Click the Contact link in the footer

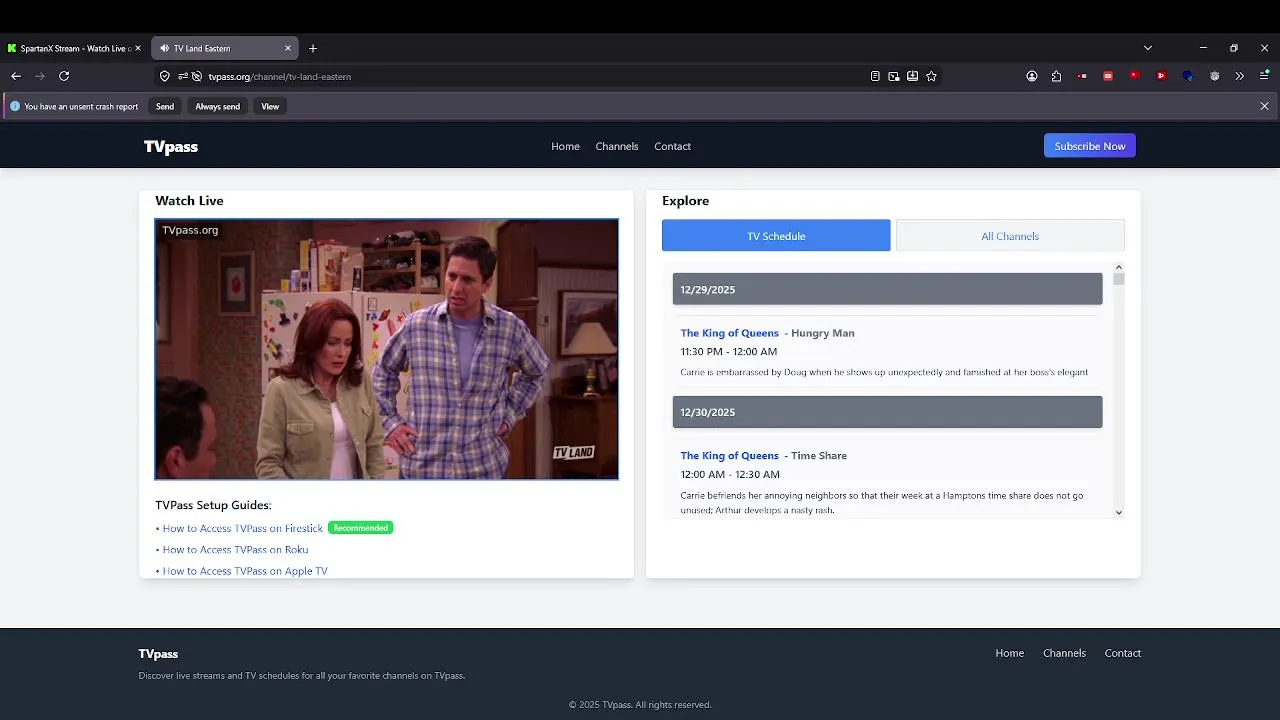point(1122,653)
